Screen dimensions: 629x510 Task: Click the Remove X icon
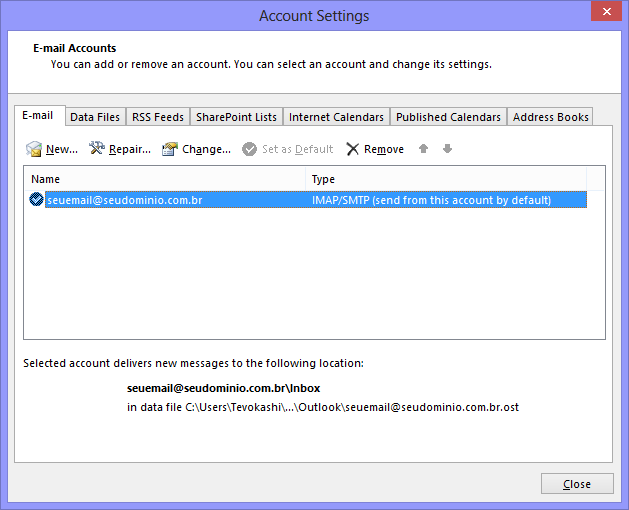tap(352, 149)
